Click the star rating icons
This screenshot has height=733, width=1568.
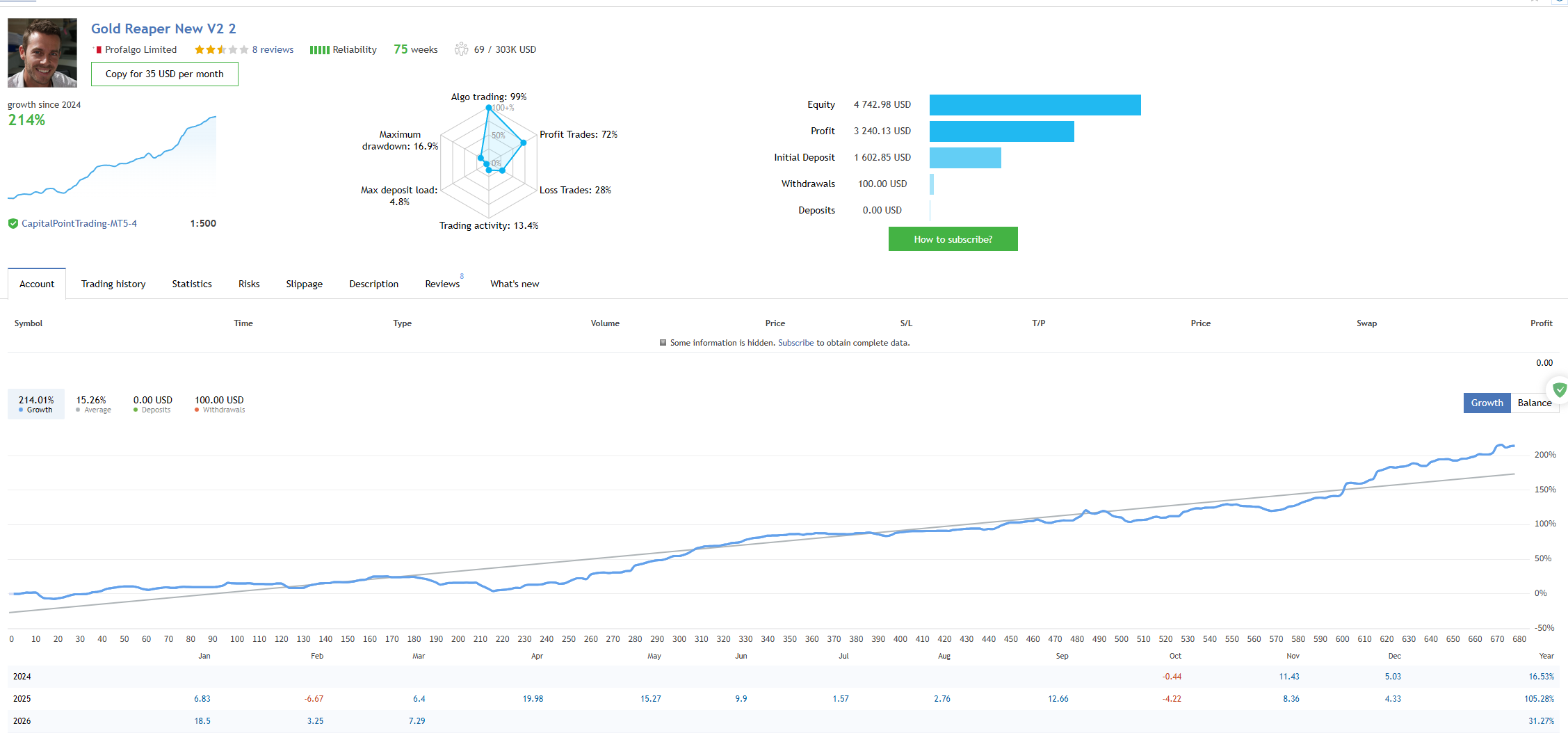coord(221,49)
